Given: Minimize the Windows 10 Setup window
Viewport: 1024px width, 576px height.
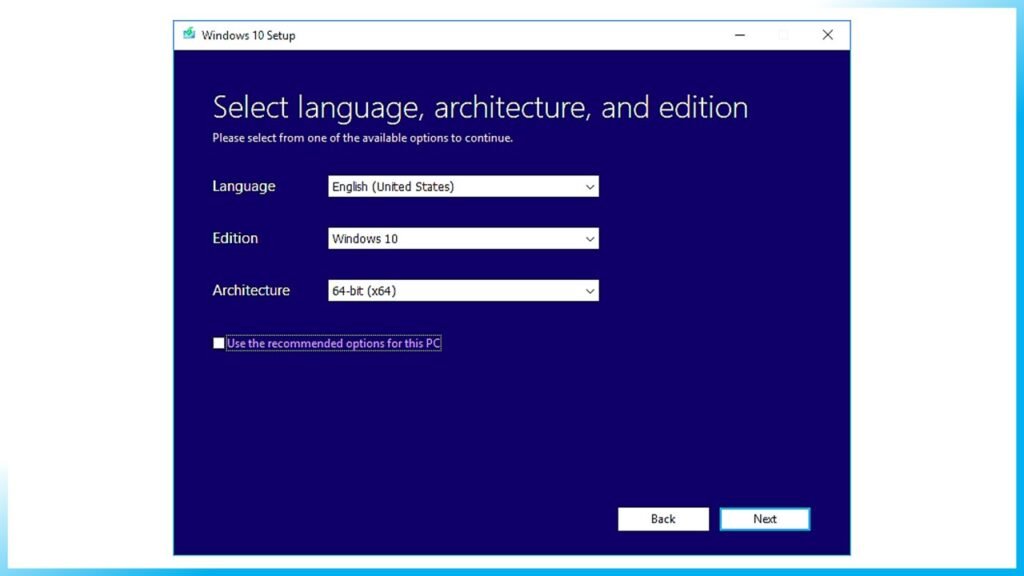Looking at the screenshot, I should click(739, 34).
